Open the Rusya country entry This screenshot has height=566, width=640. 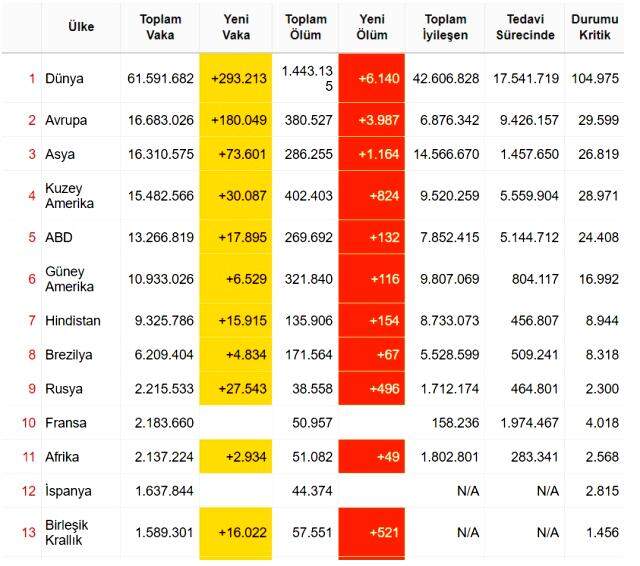[64, 388]
